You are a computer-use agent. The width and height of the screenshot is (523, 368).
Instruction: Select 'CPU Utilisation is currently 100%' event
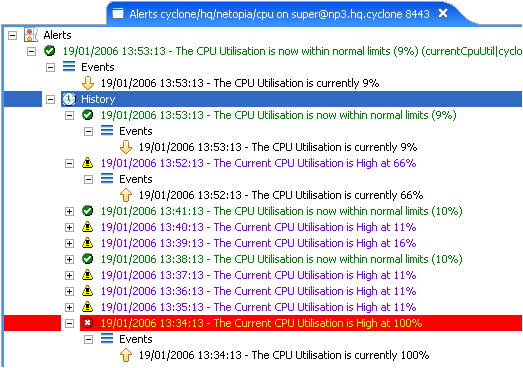(284, 355)
